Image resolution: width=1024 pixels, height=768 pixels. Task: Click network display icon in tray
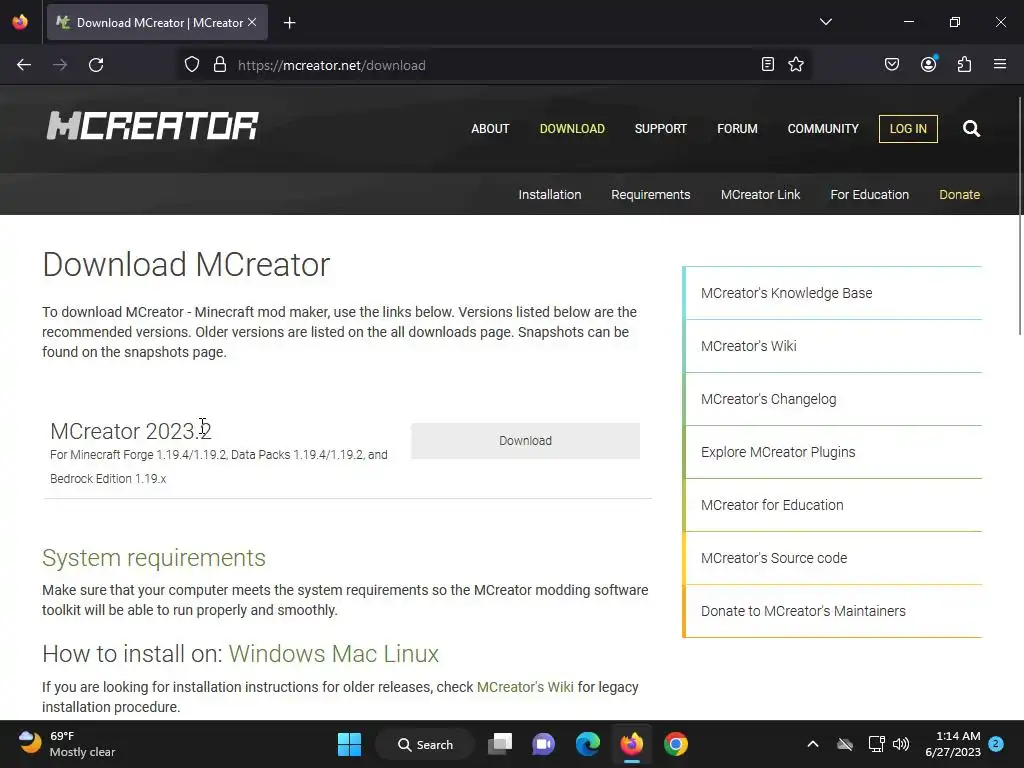click(x=876, y=744)
